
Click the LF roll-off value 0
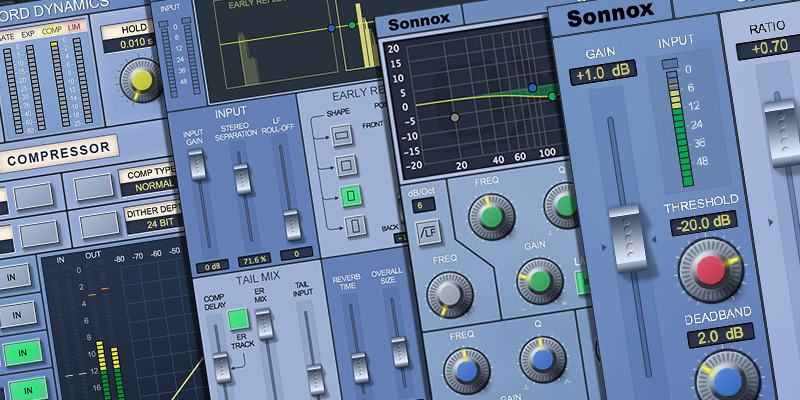pos(296,252)
